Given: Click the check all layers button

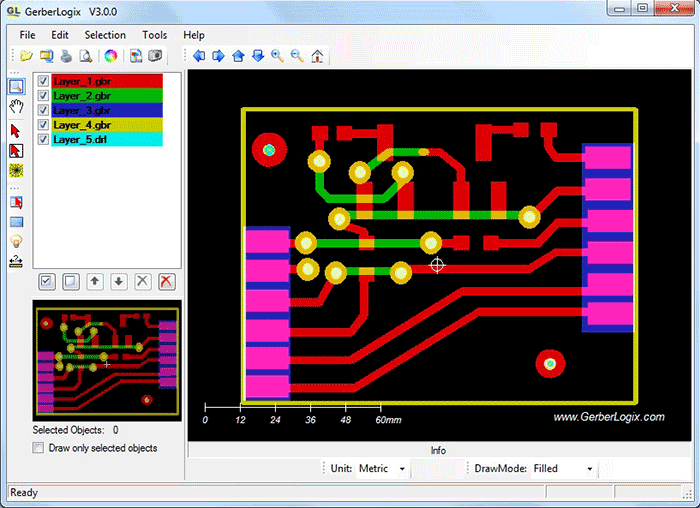Looking at the screenshot, I should point(46,282).
